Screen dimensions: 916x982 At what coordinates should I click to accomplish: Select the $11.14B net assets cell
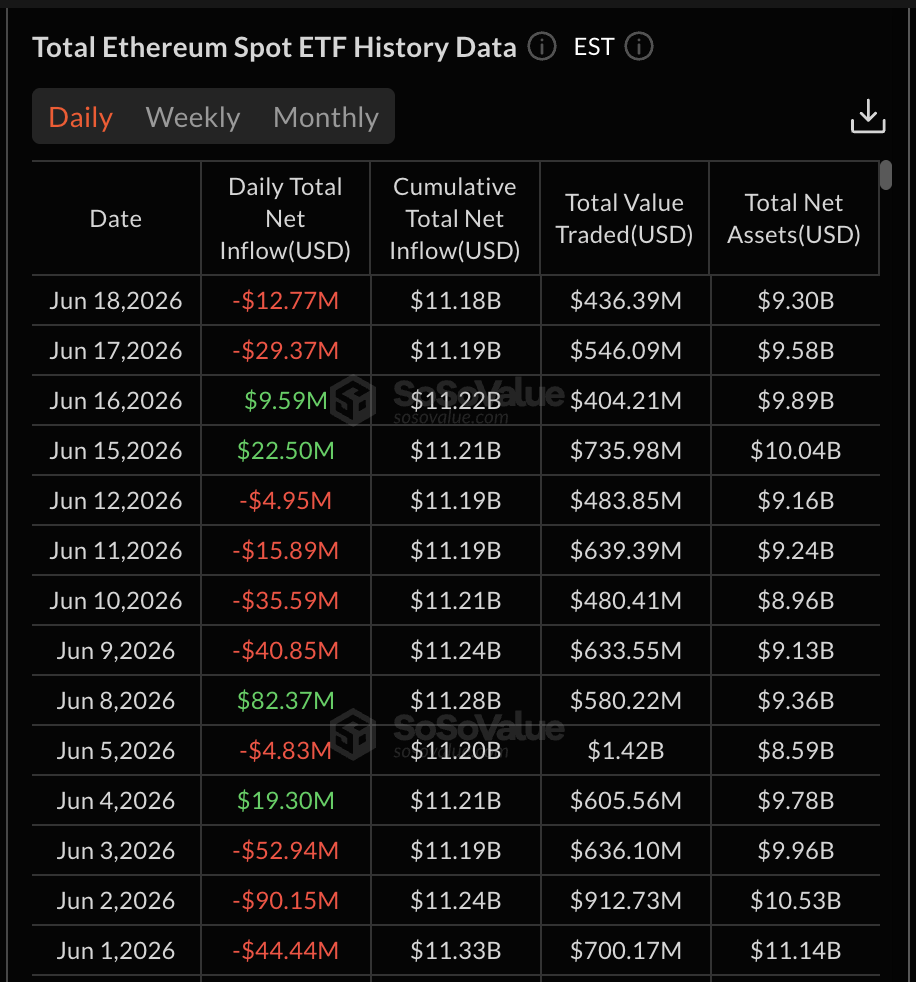tap(795, 951)
